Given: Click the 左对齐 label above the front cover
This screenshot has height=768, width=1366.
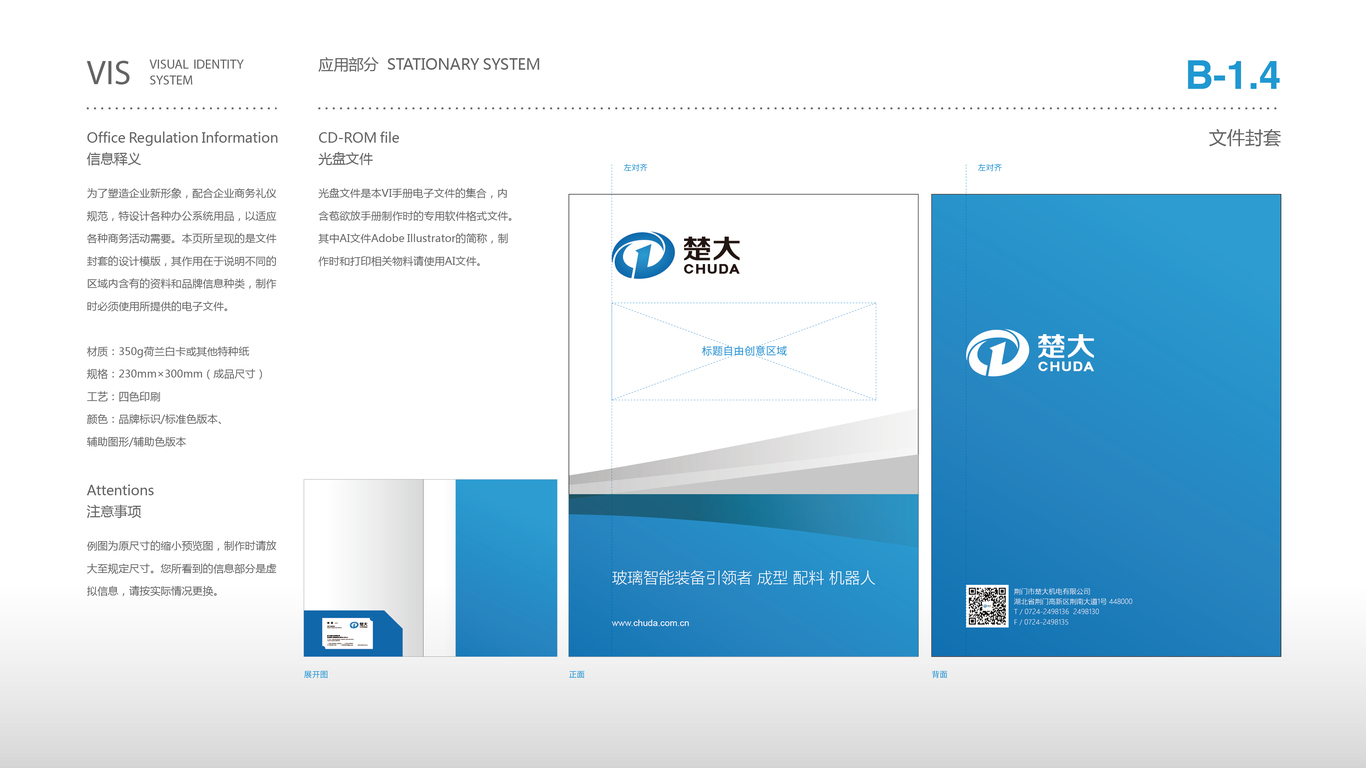Looking at the screenshot, I should pyautogui.click(x=635, y=168).
